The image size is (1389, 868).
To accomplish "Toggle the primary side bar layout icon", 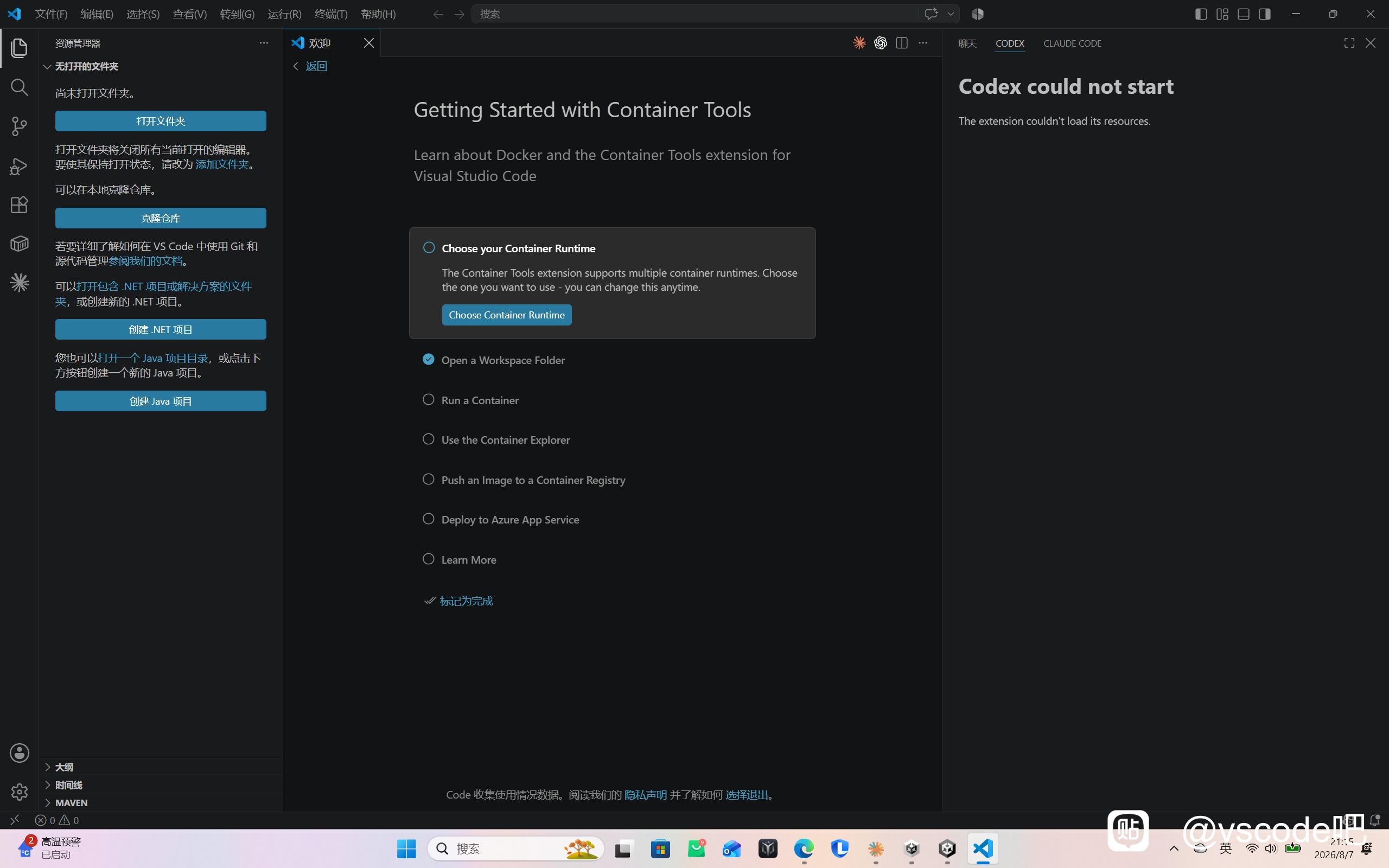I will pyautogui.click(x=1201, y=14).
